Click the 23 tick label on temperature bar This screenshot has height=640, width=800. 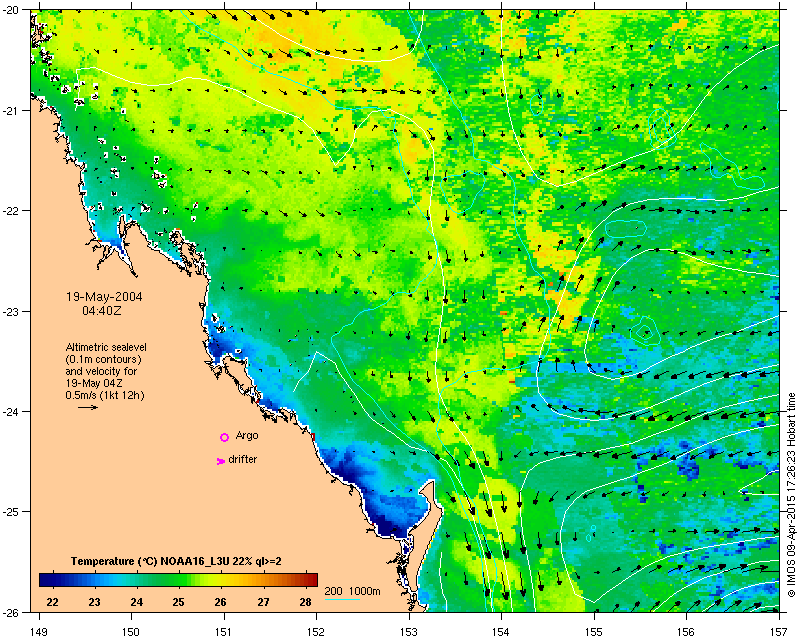click(x=94, y=602)
